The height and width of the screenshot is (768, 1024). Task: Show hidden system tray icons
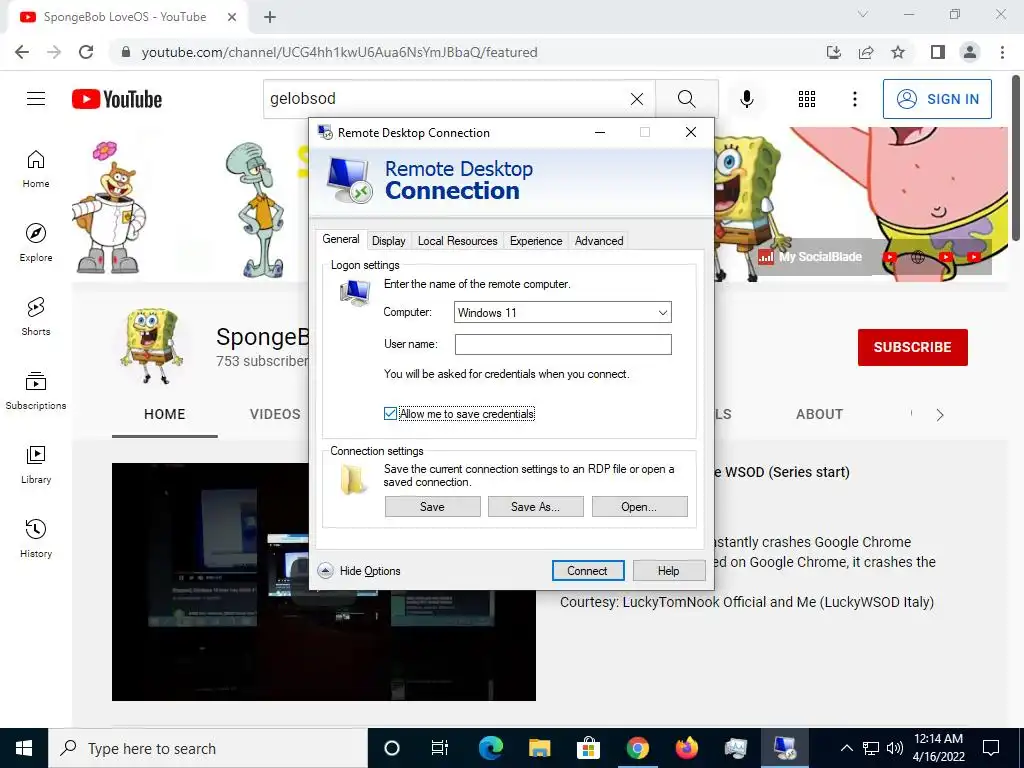click(x=846, y=748)
